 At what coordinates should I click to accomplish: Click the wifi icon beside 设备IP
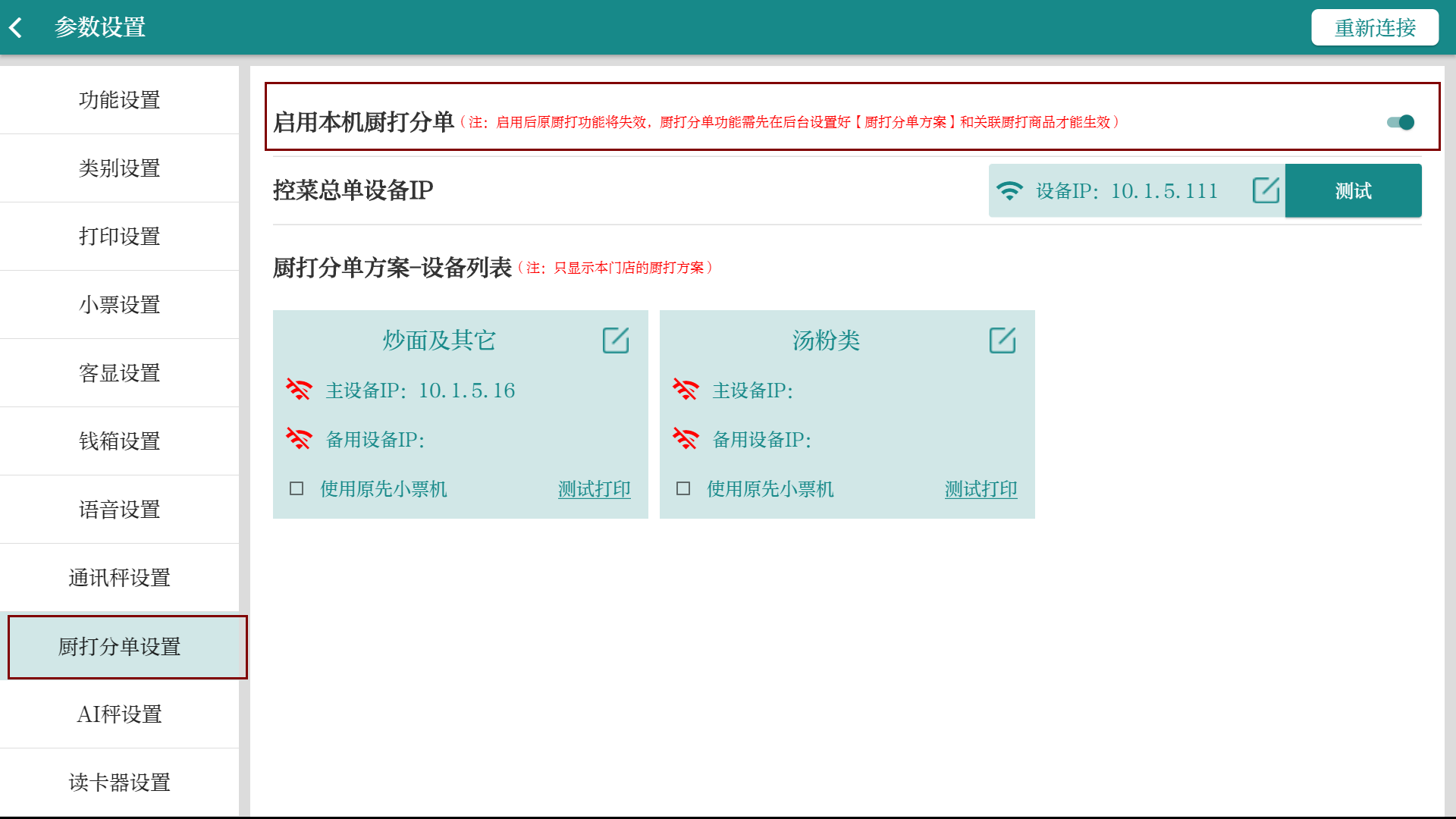point(1009,190)
